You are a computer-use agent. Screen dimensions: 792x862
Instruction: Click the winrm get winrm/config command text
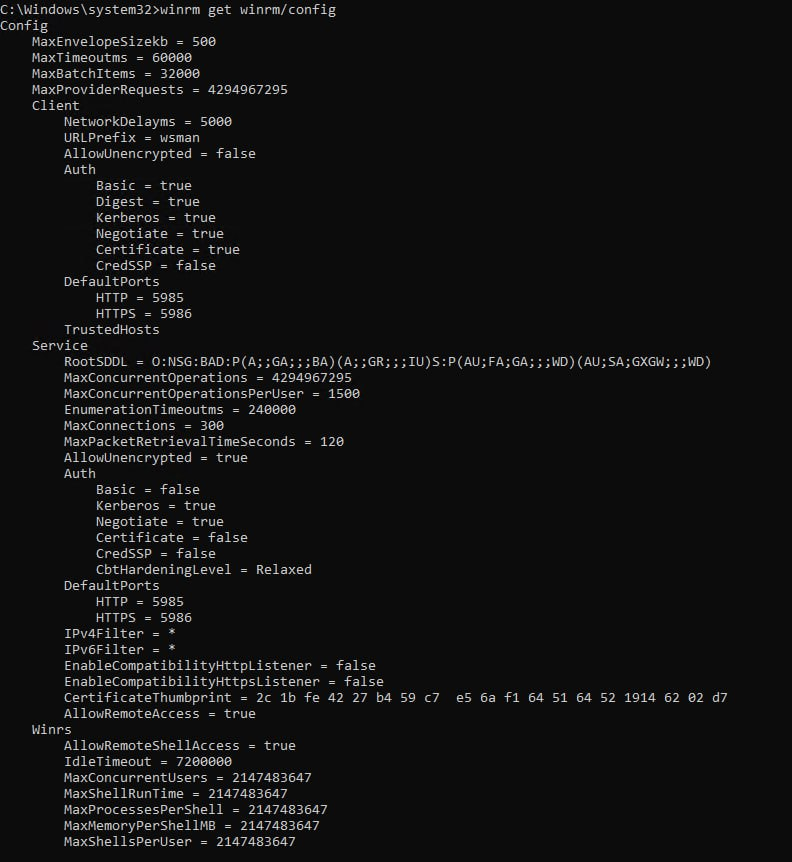coord(248,10)
